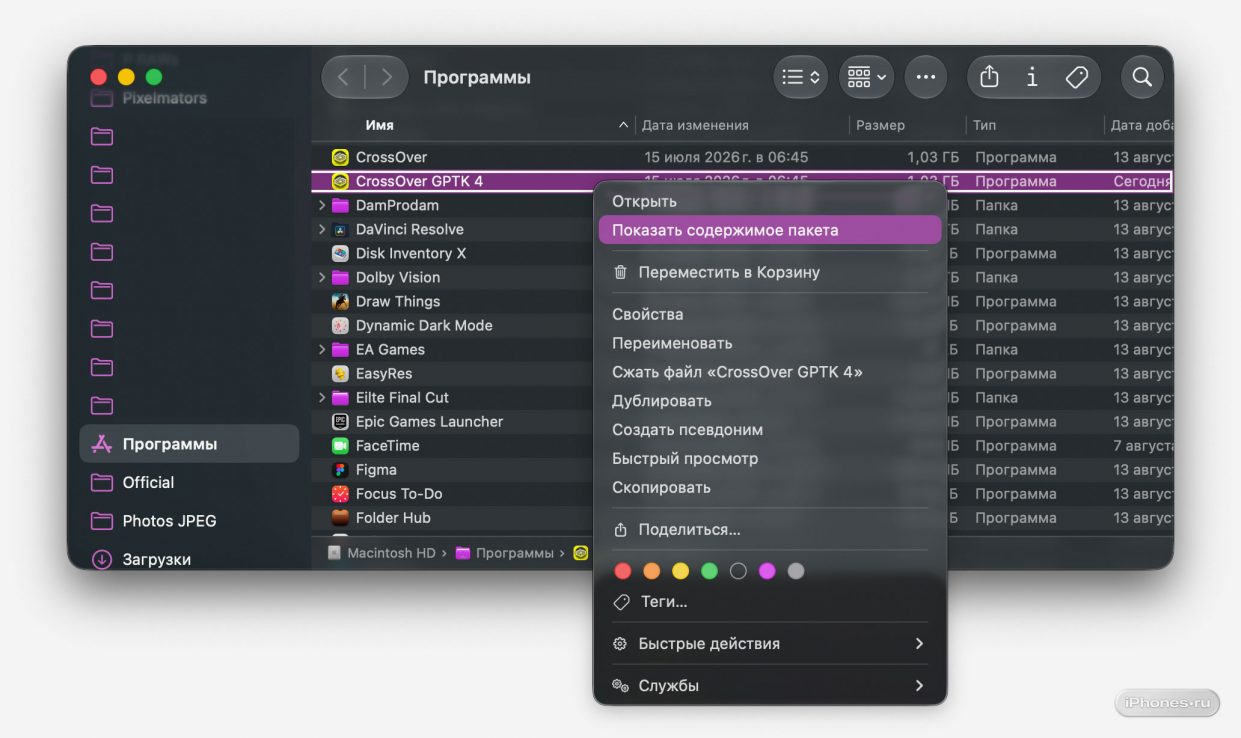Screen dimensions: 1241x738
Task: Expand the DaVinci Resolve row
Action: pyautogui.click(x=321, y=229)
